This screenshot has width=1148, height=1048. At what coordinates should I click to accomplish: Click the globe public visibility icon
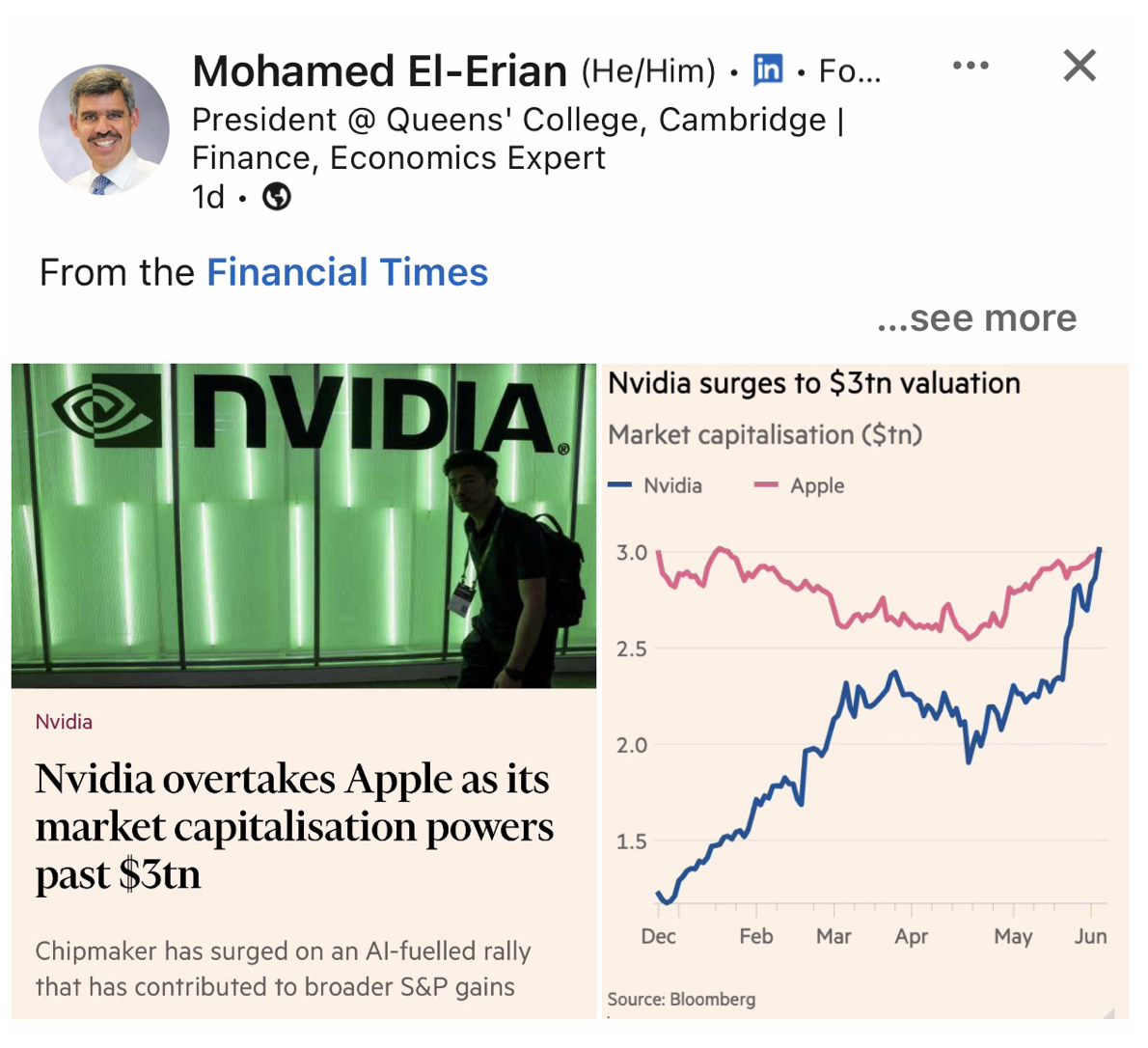[x=277, y=197]
